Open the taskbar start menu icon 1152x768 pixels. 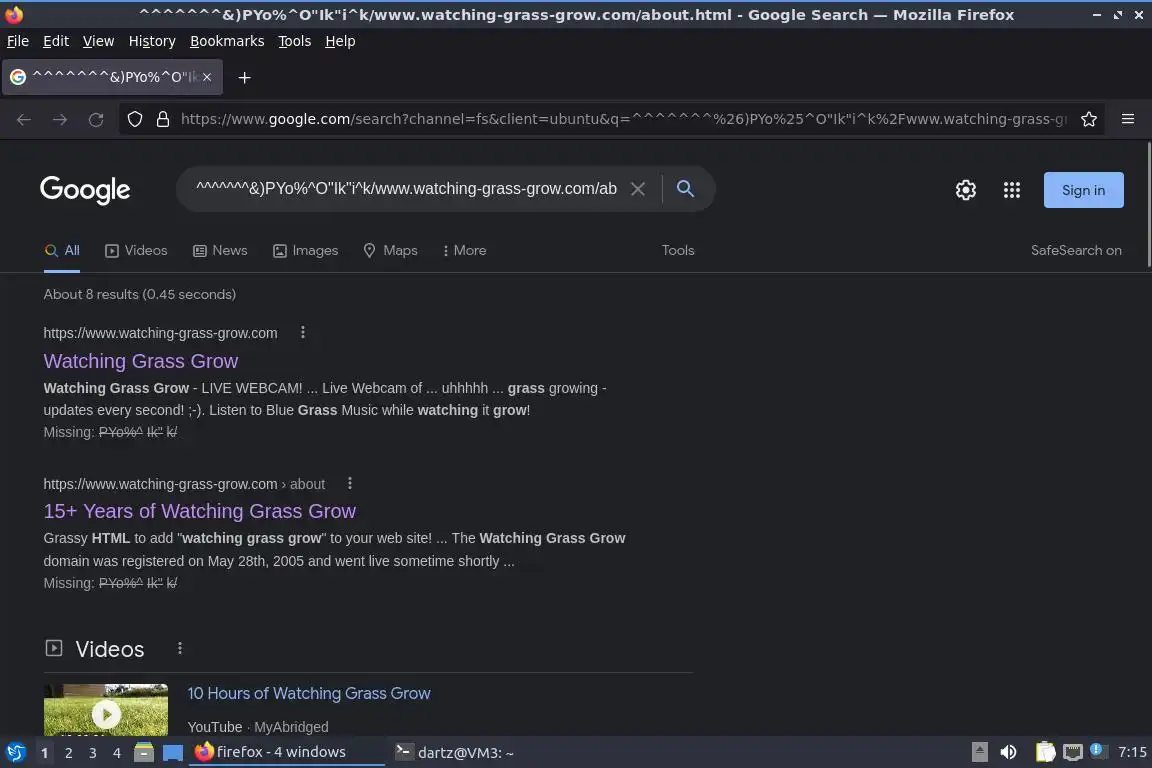point(15,753)
